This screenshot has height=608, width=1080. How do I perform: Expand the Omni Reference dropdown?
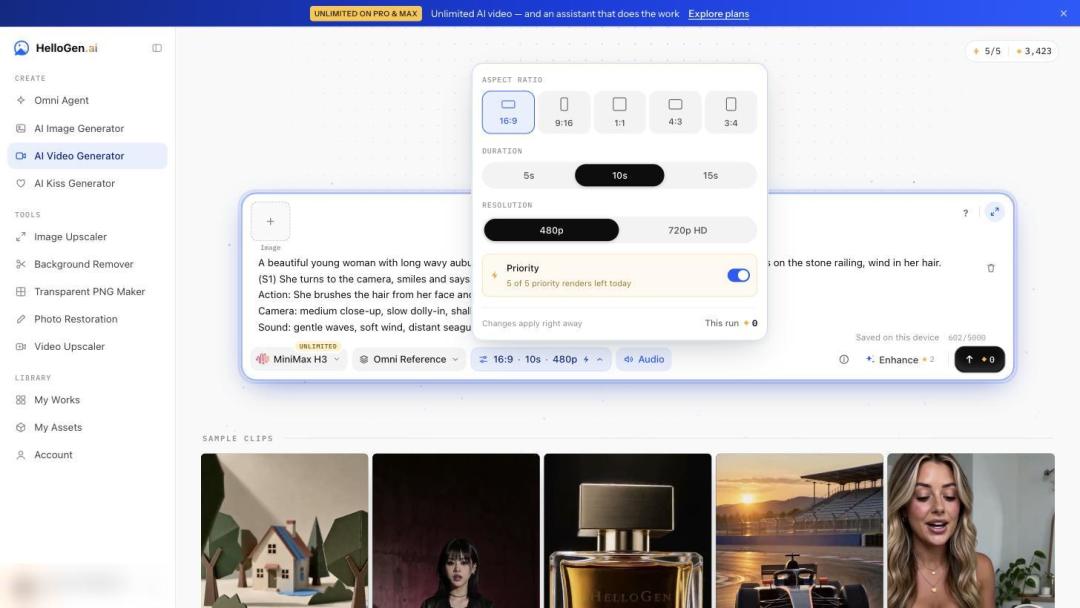coord(408,359)
